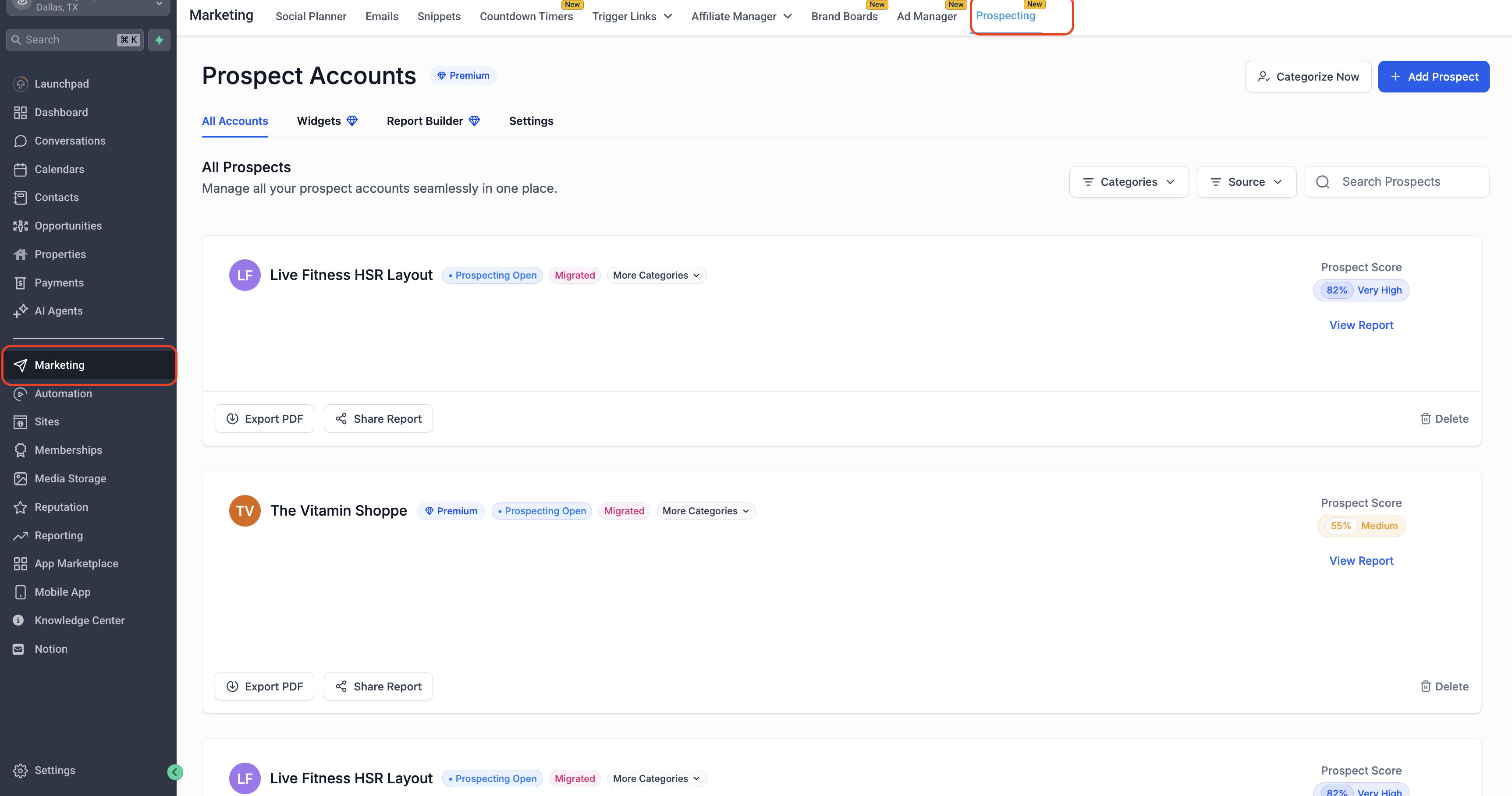
Task: Go to Opportunities in sidebar
Action: pyautogui.click(x=67, y=226)
